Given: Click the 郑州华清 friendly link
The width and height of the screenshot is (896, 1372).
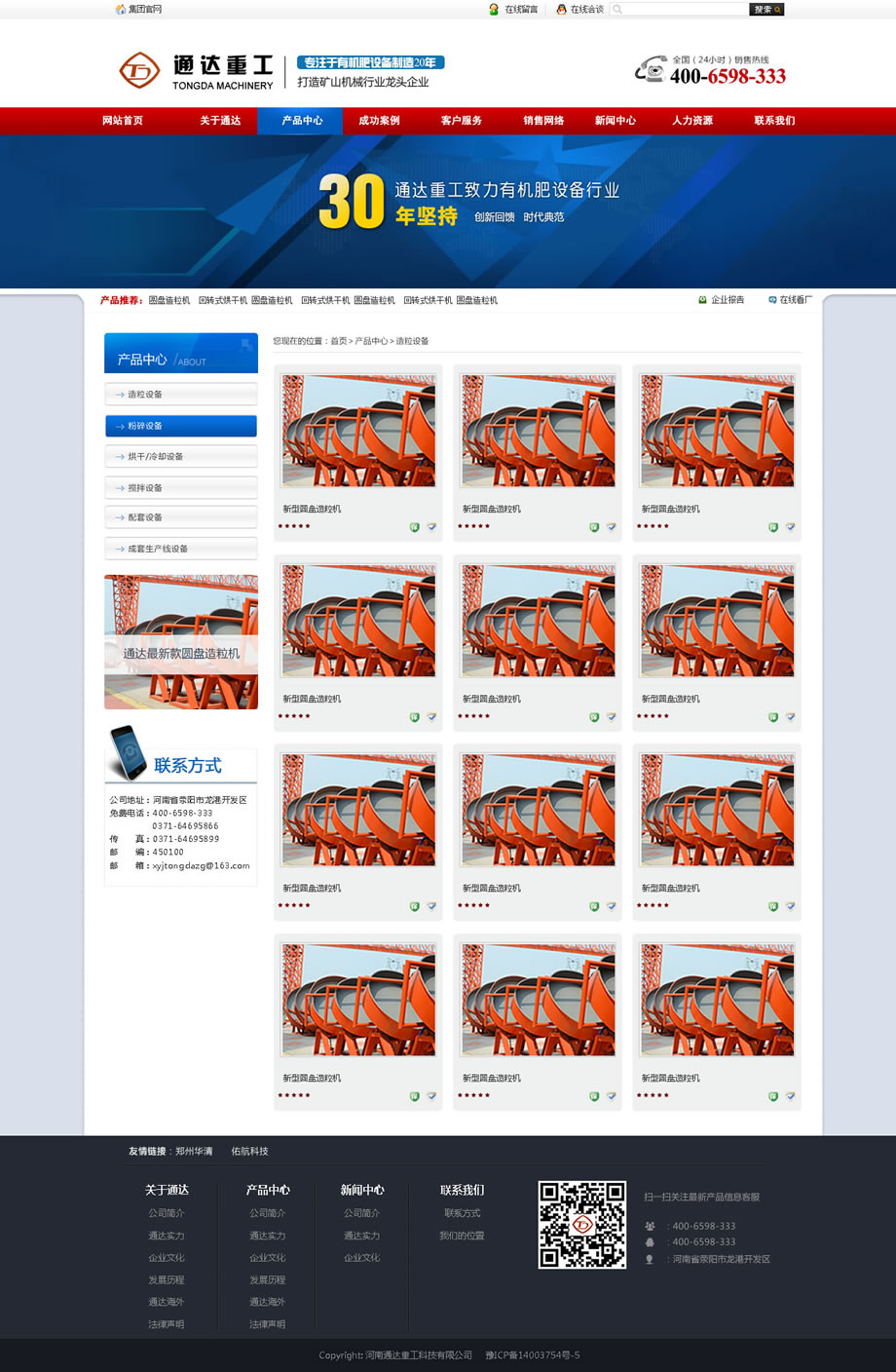Looking at the screenshot, I should pyautogui.click(x=194, y=1152).
